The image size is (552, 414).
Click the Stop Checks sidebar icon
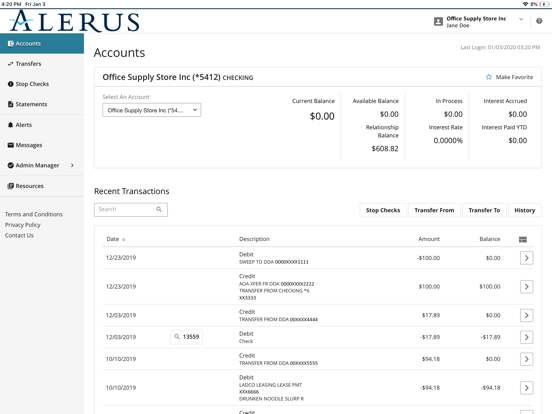11,84
